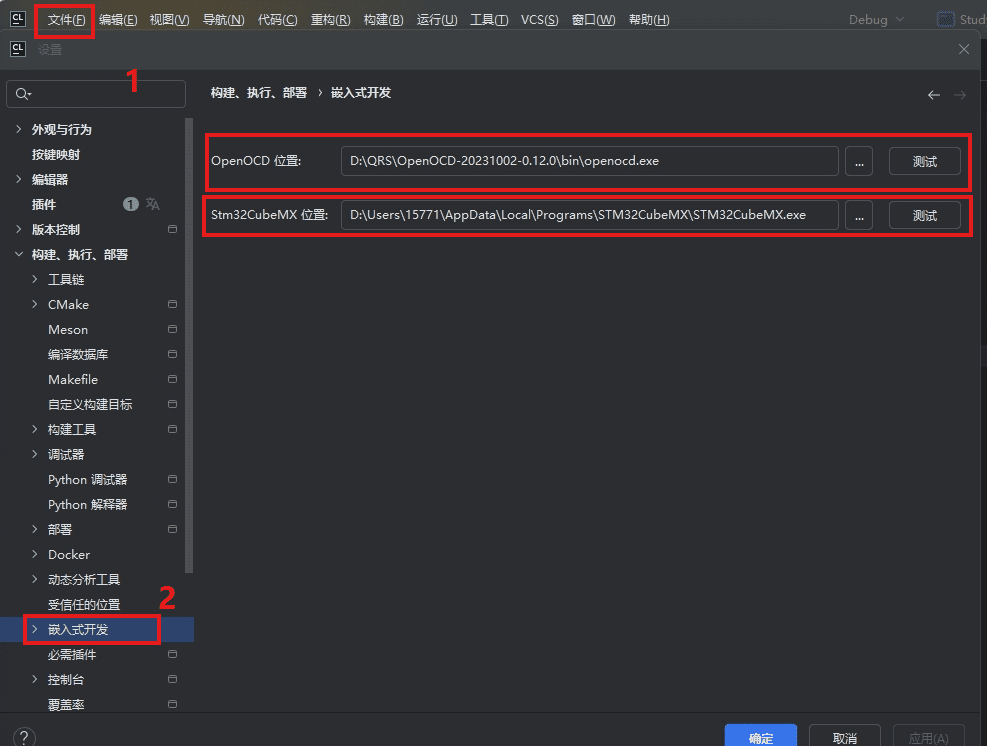Image resolution: width=987 pixels, height=746 pixels.
Task: Expand the 外观与行为 tree node
Action: click(19, 129)
